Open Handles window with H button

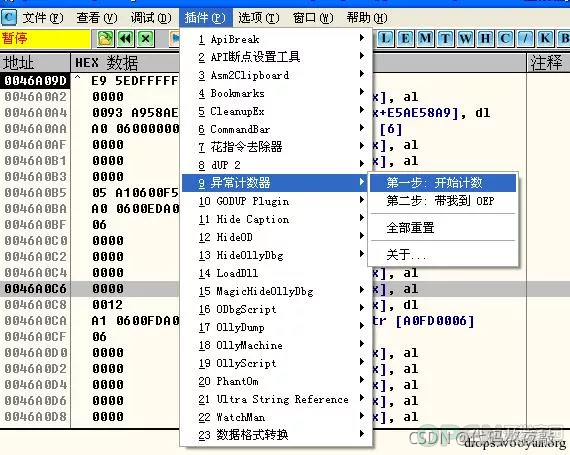485,38
